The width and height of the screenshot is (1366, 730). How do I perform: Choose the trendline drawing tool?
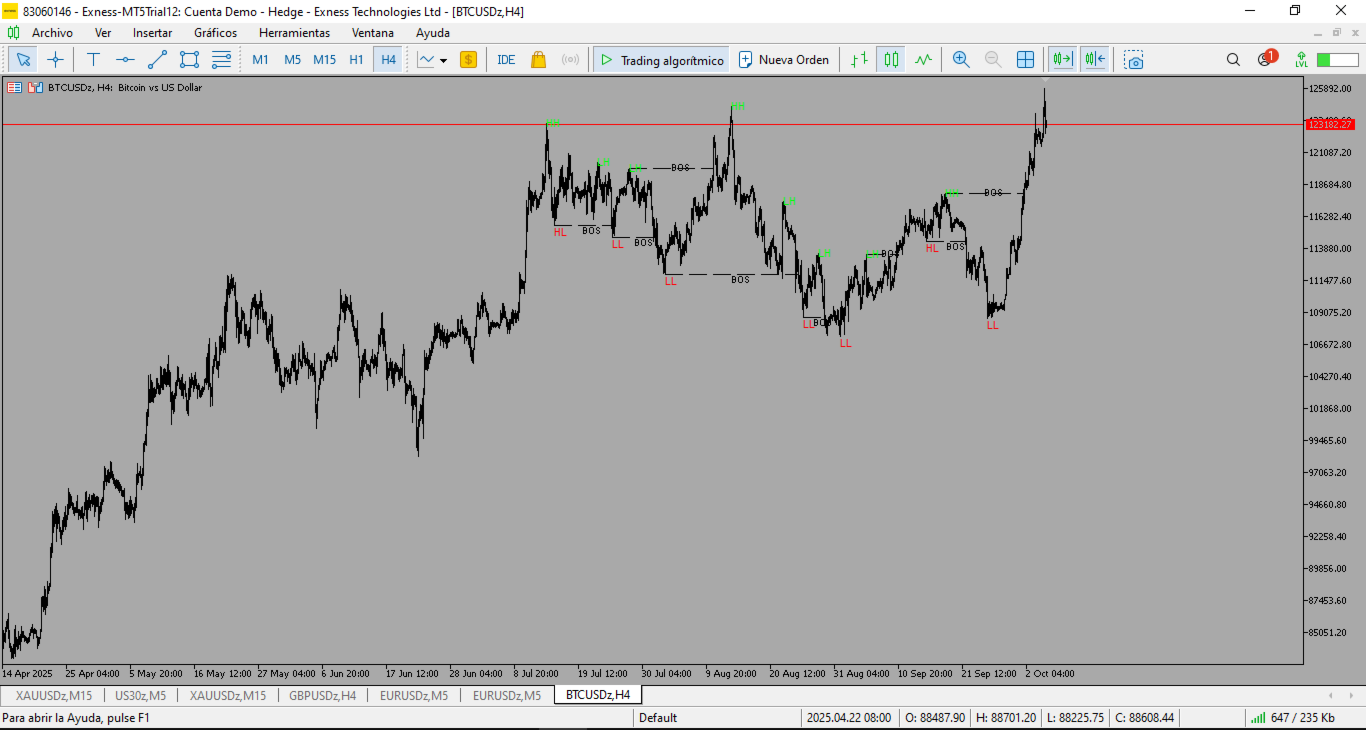(x=157, y=60)
